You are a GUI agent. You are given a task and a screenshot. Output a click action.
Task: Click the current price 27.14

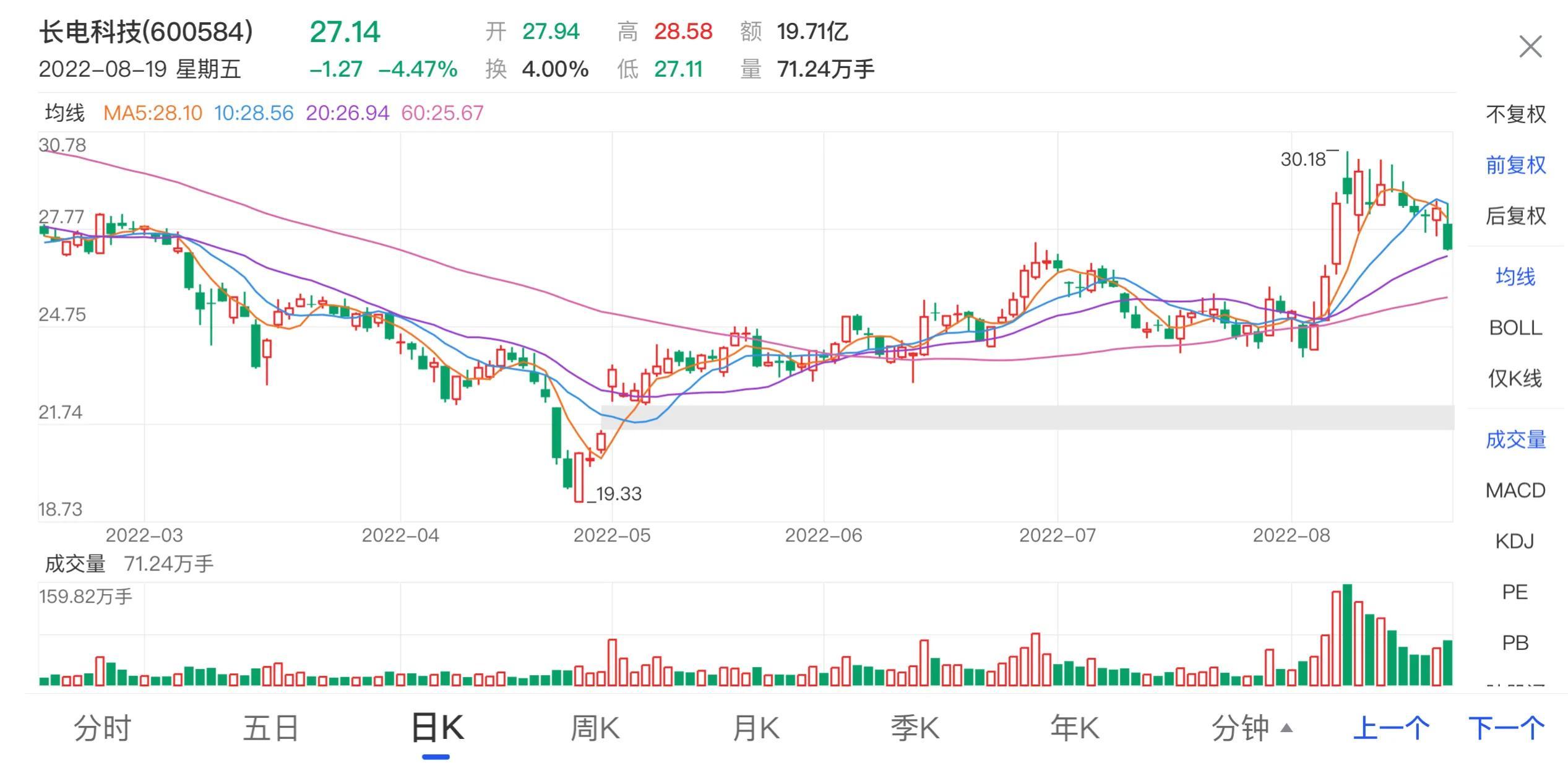coord(345,32)
